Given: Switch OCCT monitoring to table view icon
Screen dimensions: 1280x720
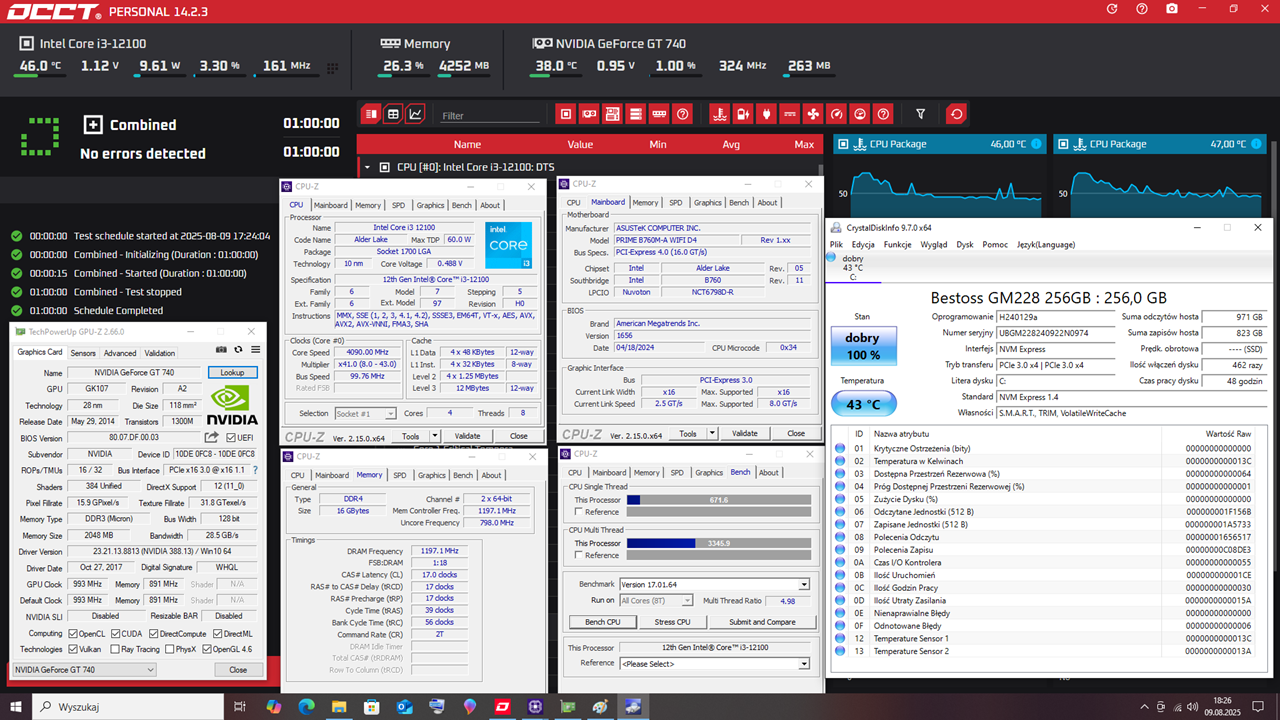Looking at the screenshot, I should (x=393, y=114).
